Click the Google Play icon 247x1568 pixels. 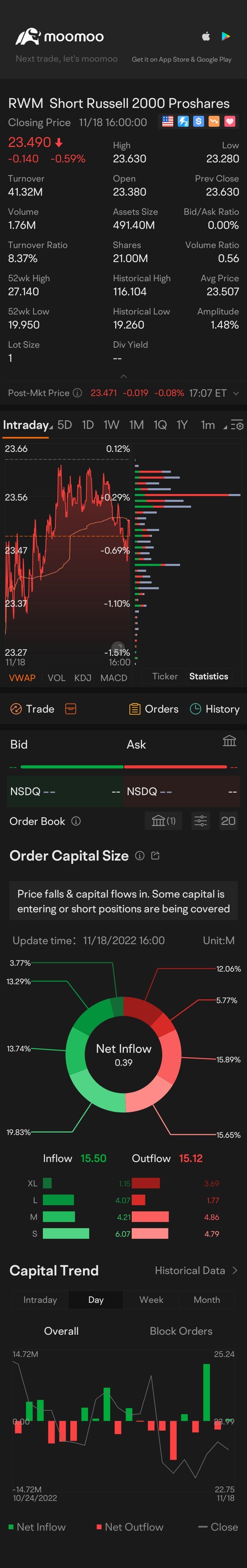226,37
